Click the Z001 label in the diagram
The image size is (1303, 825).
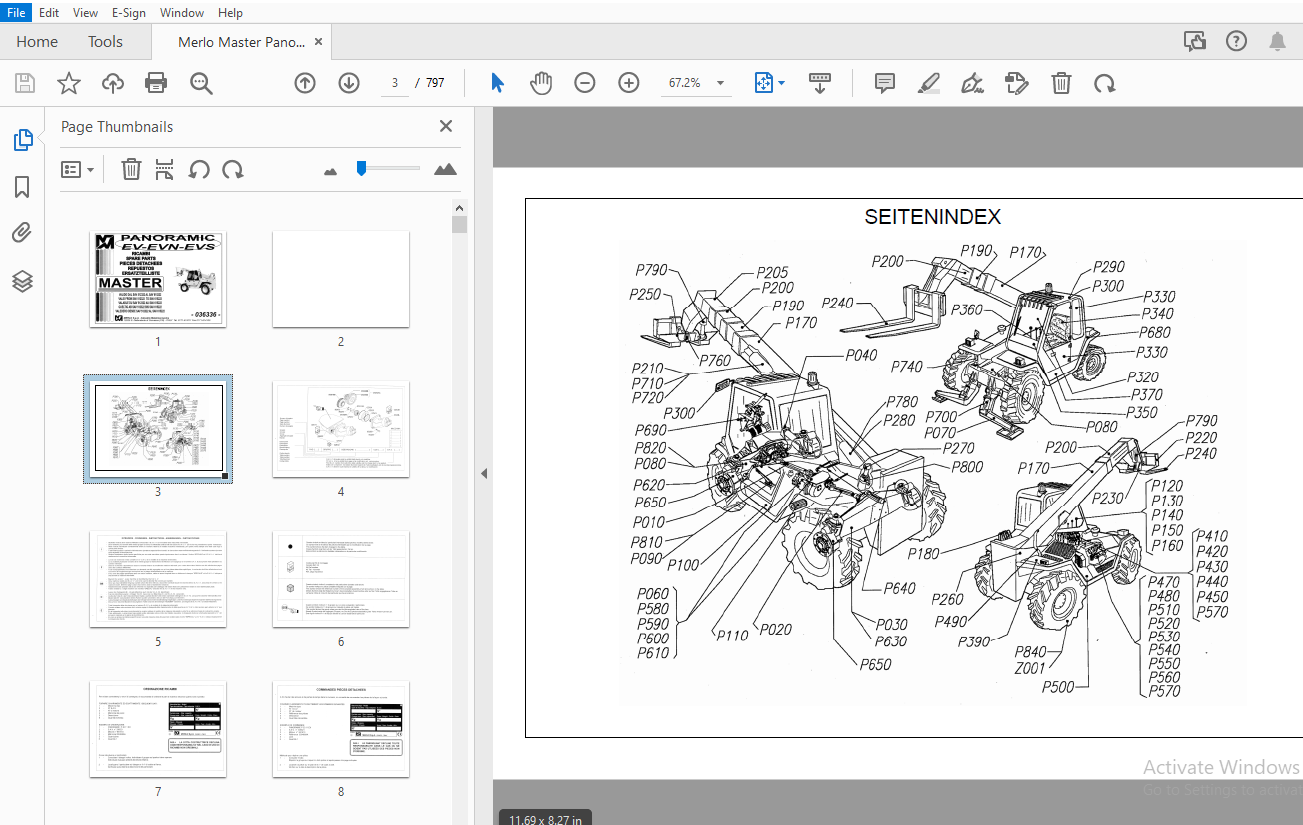(x=1030, y=669)
